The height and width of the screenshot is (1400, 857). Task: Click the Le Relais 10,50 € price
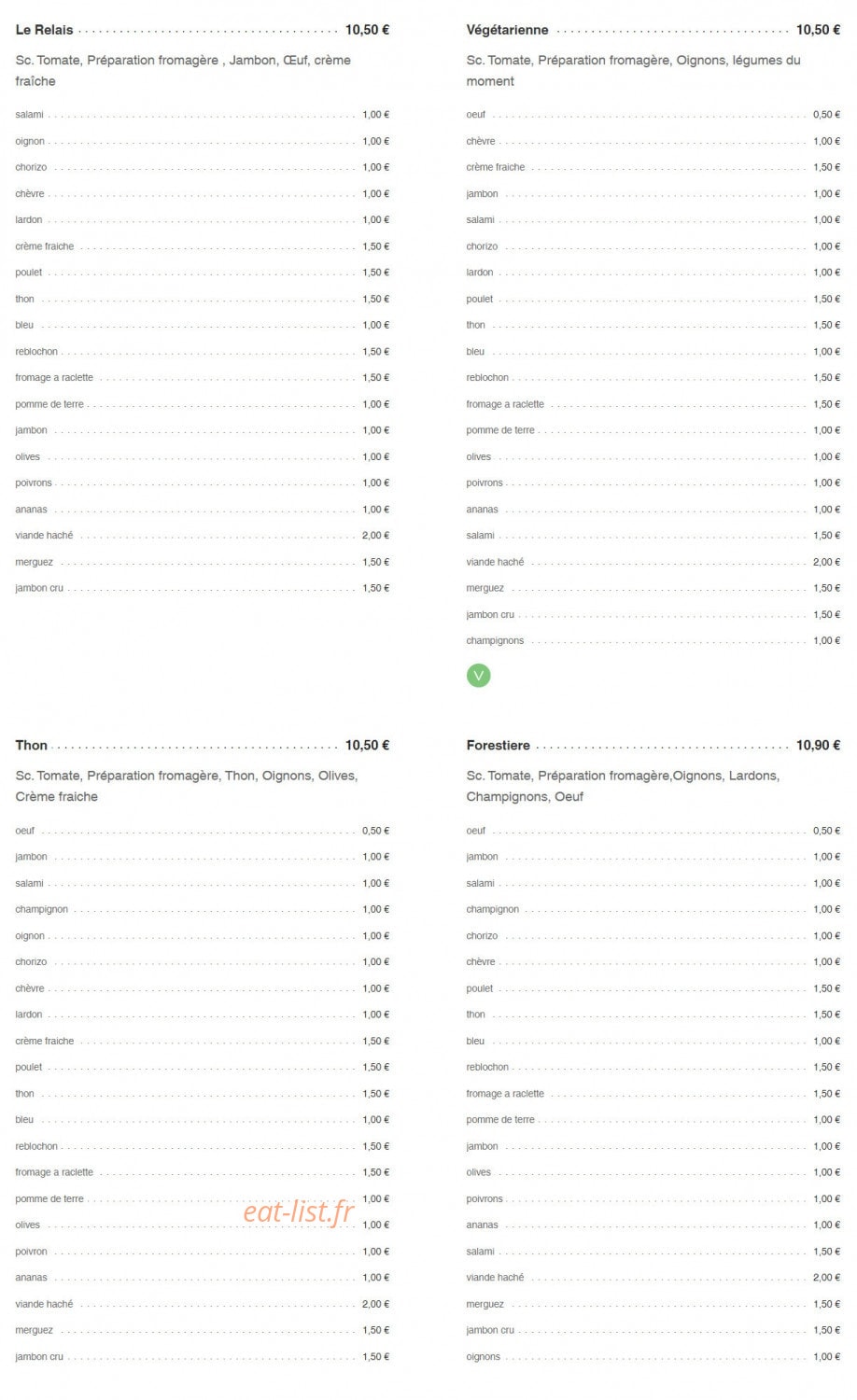coord(367,30)
